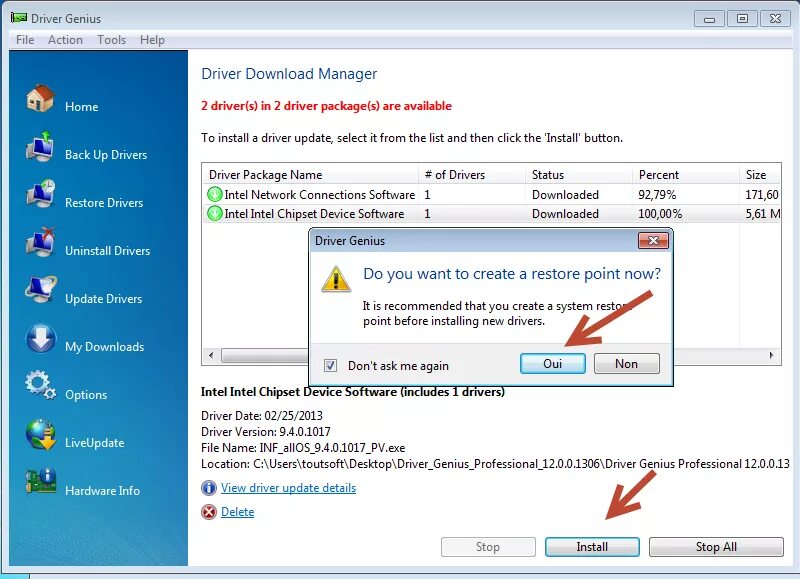This screenshot has width=800, height=579.
Task: Click the 100,00% percent cell
Action: [660, 214]
